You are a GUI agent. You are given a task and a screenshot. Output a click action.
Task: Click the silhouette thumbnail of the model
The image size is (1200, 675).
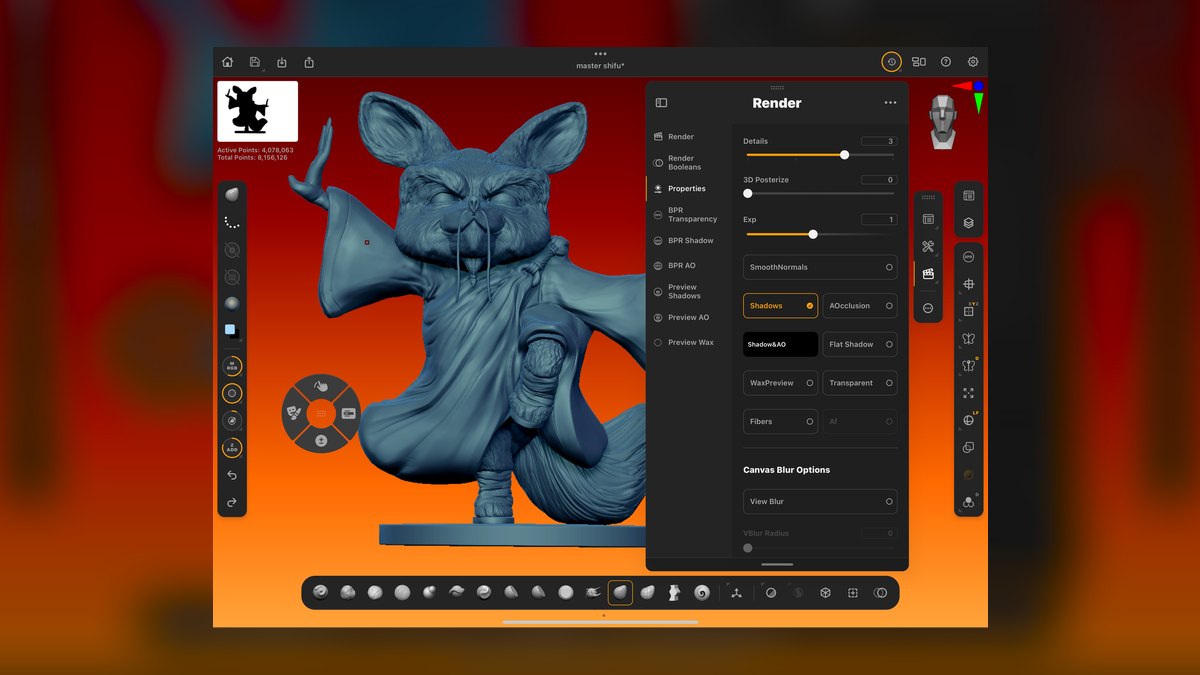(x=257, y=111)
